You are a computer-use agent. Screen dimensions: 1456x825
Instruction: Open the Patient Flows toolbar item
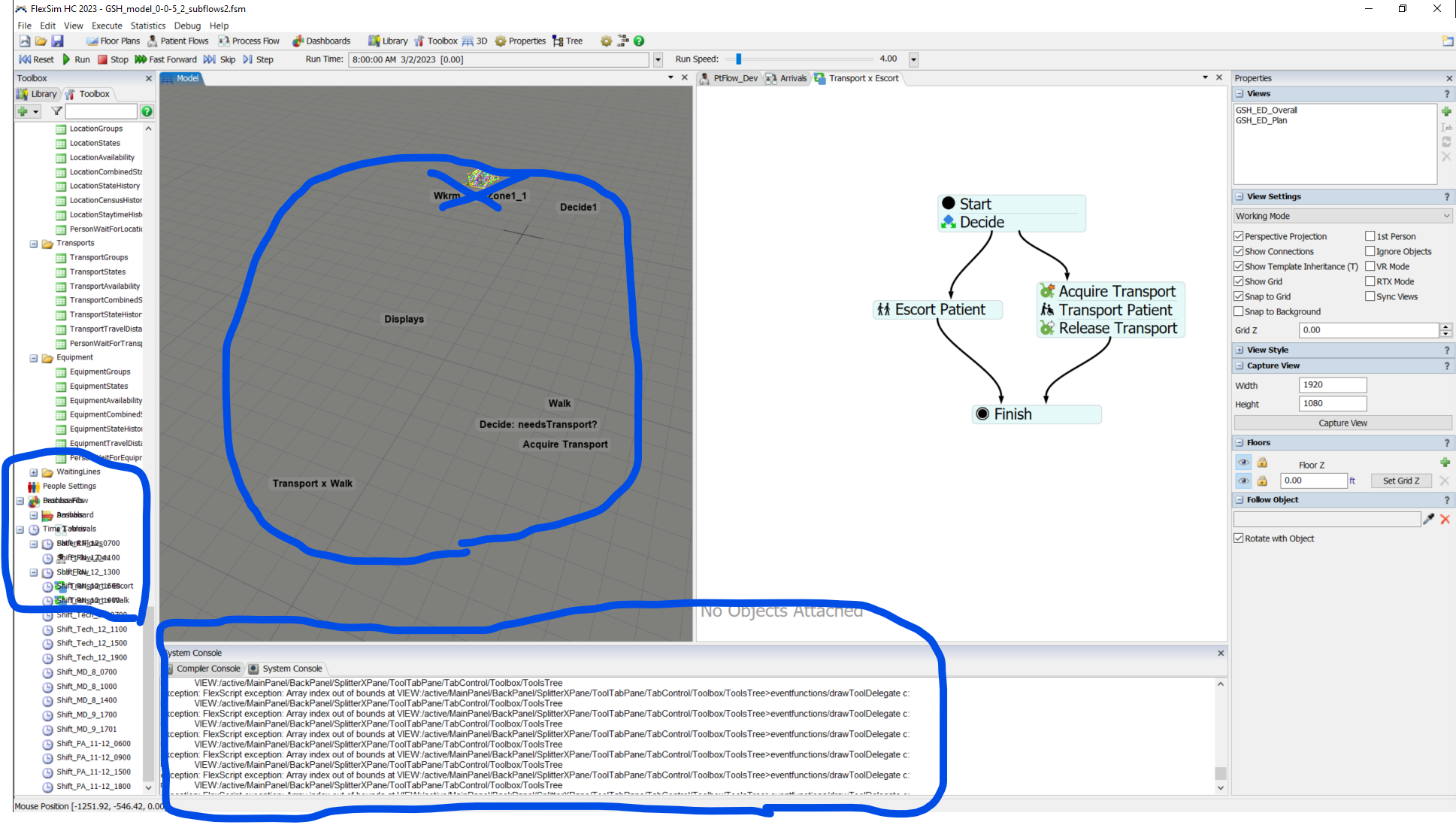pos(177,41)
